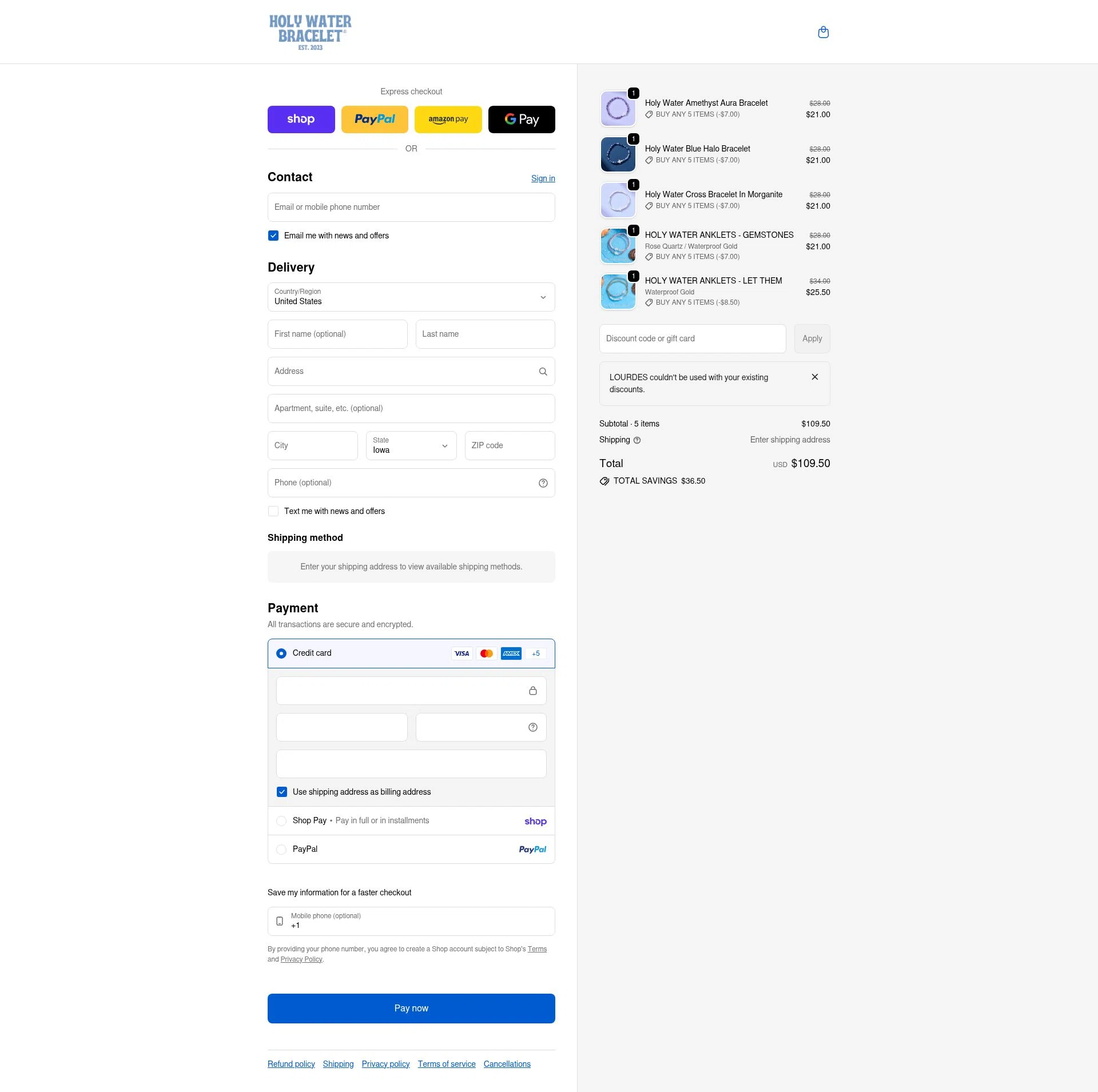The height and width of the screenshot is (1092, 1098).
Task: Click the discount code input field
Action: 692,338
